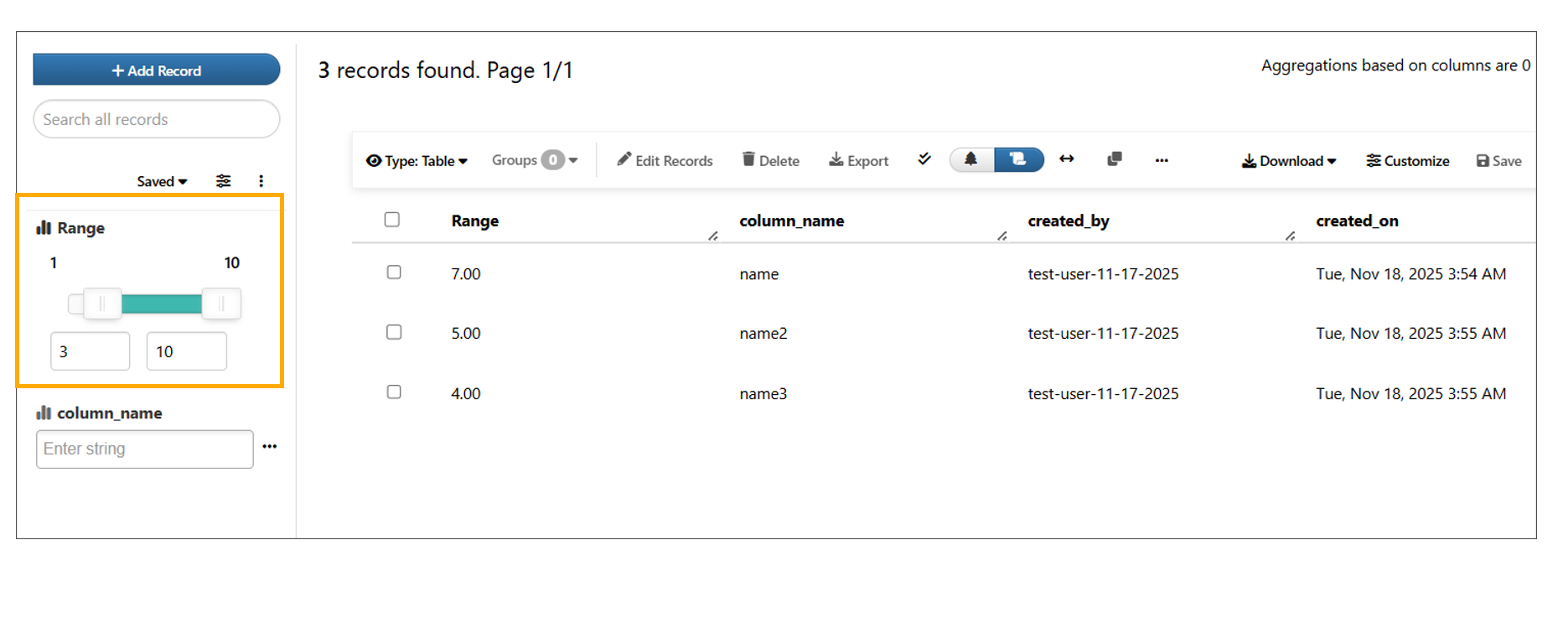The height and width of the screenshot is (618, 1568).
Task: Open the Type: Table view dropdown
Action: click(x=417, y=161)
